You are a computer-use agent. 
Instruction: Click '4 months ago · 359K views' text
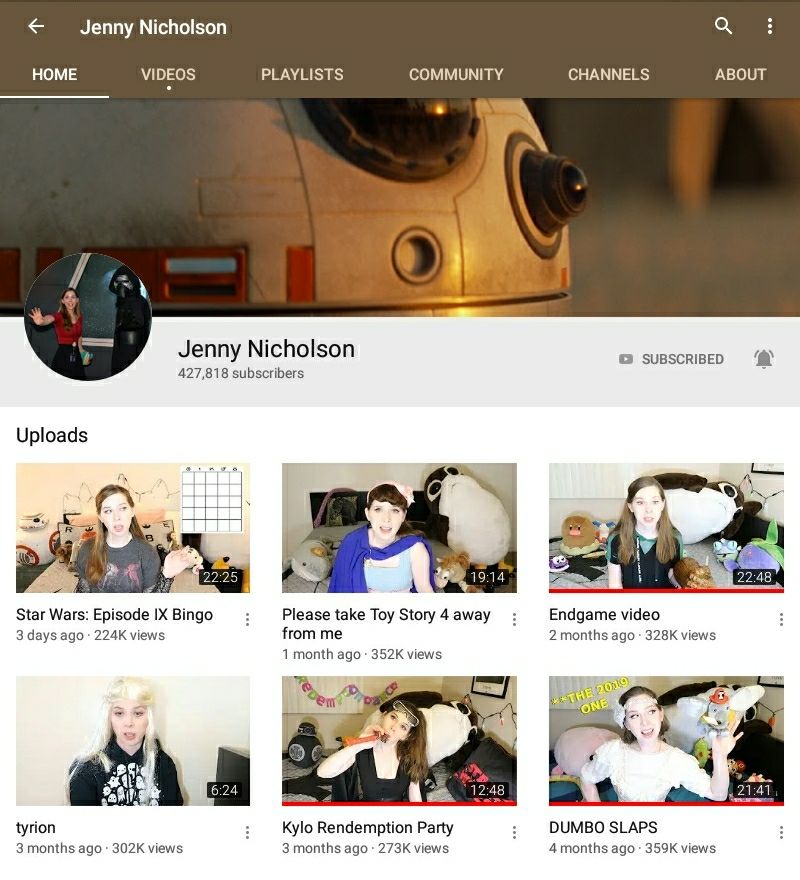(633, 849)
